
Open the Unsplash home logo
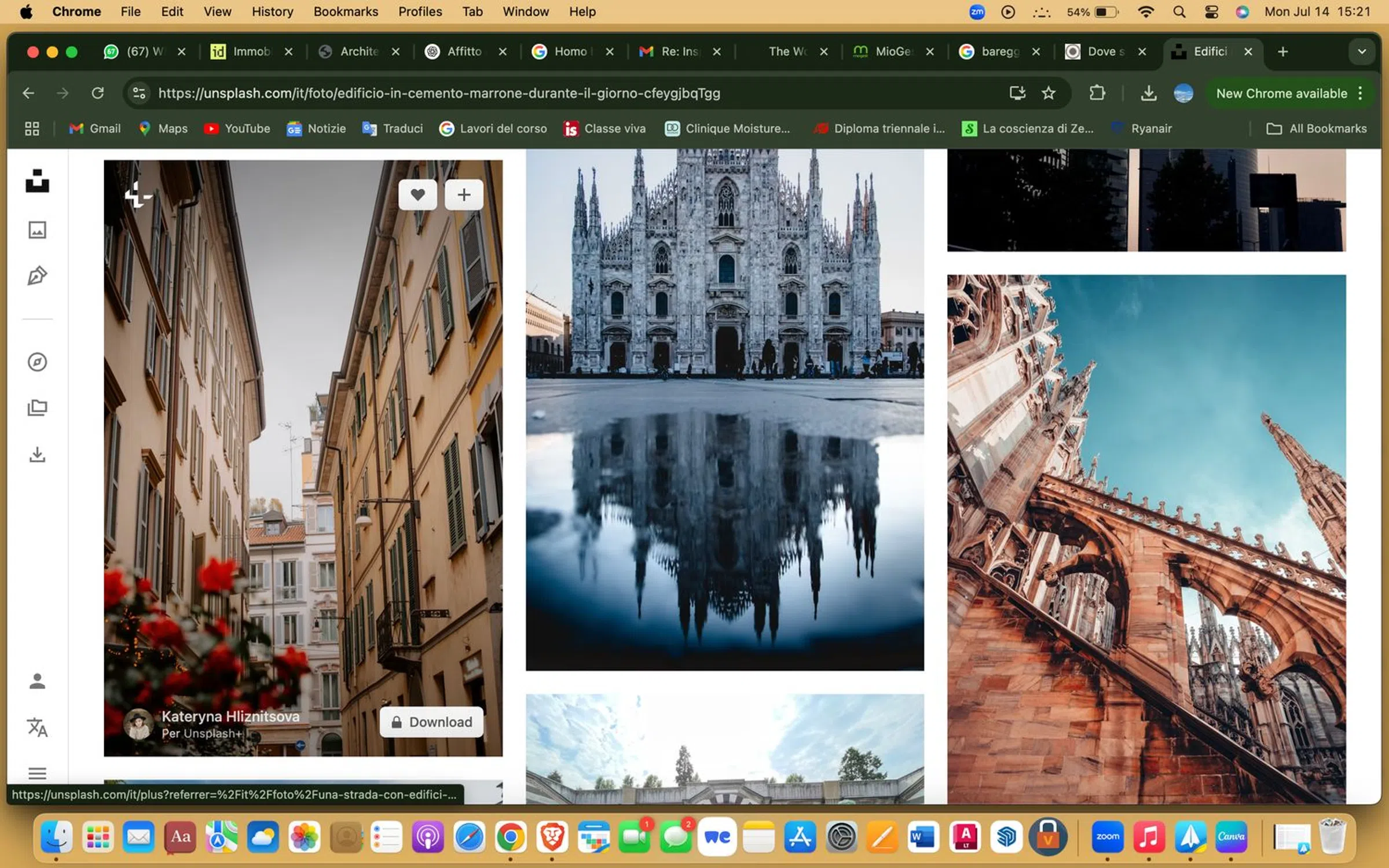point(37,181)
